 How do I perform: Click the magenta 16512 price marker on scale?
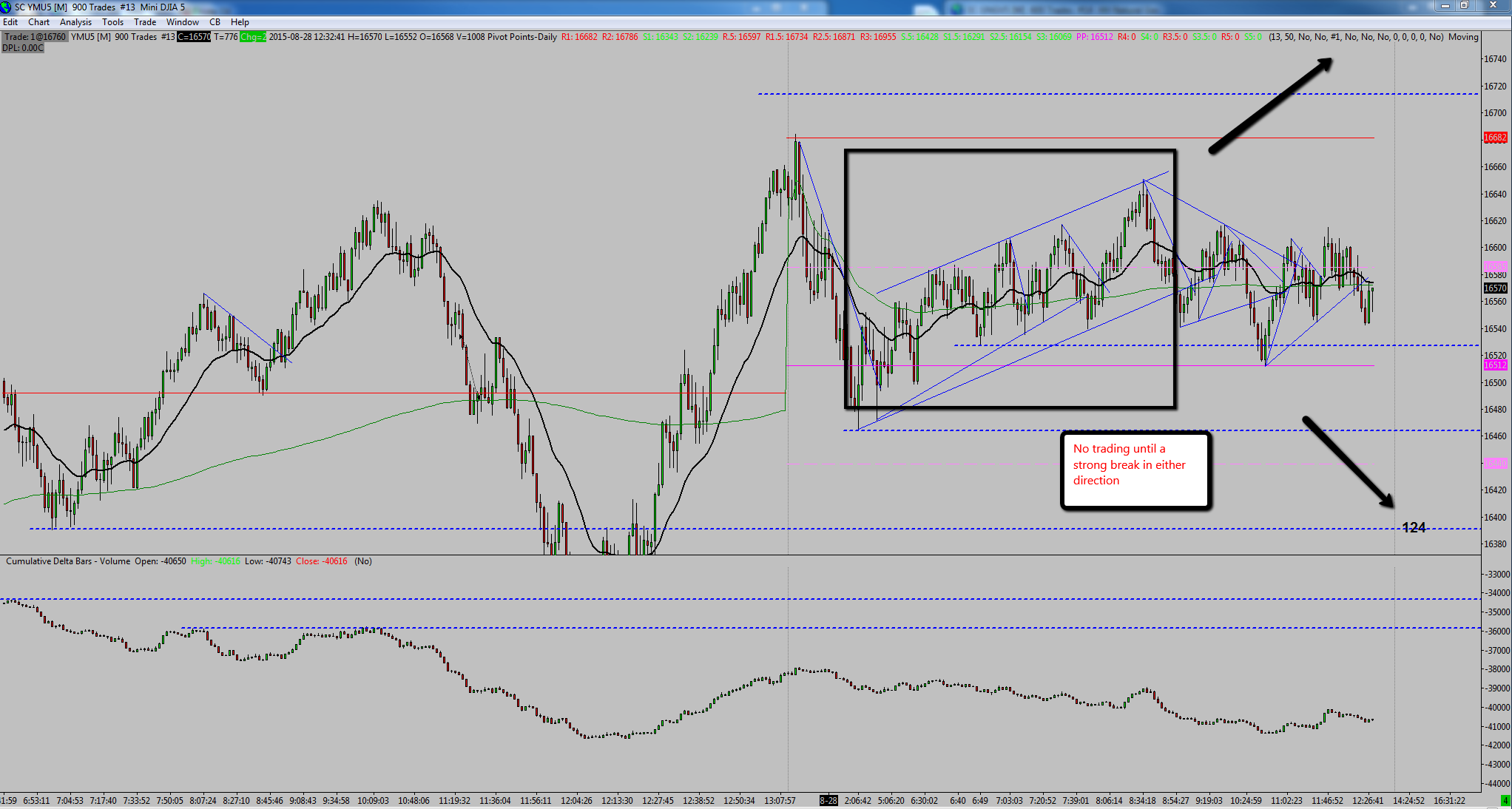(x=1495, y=365)
